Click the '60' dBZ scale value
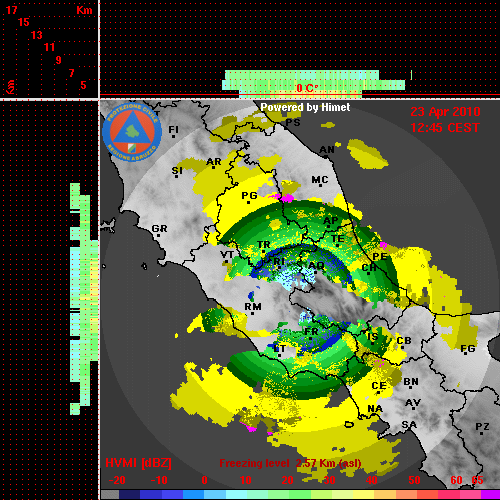 point(456,480)
